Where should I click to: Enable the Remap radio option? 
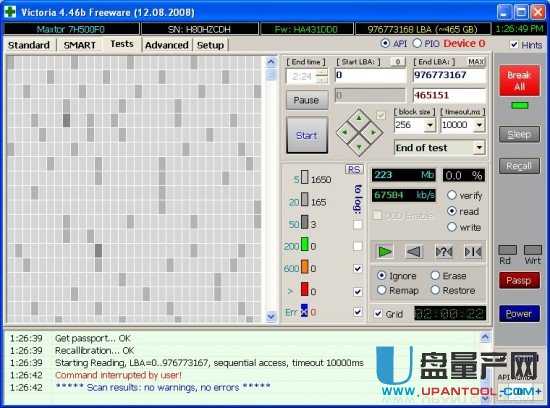[x=382, y=290]
